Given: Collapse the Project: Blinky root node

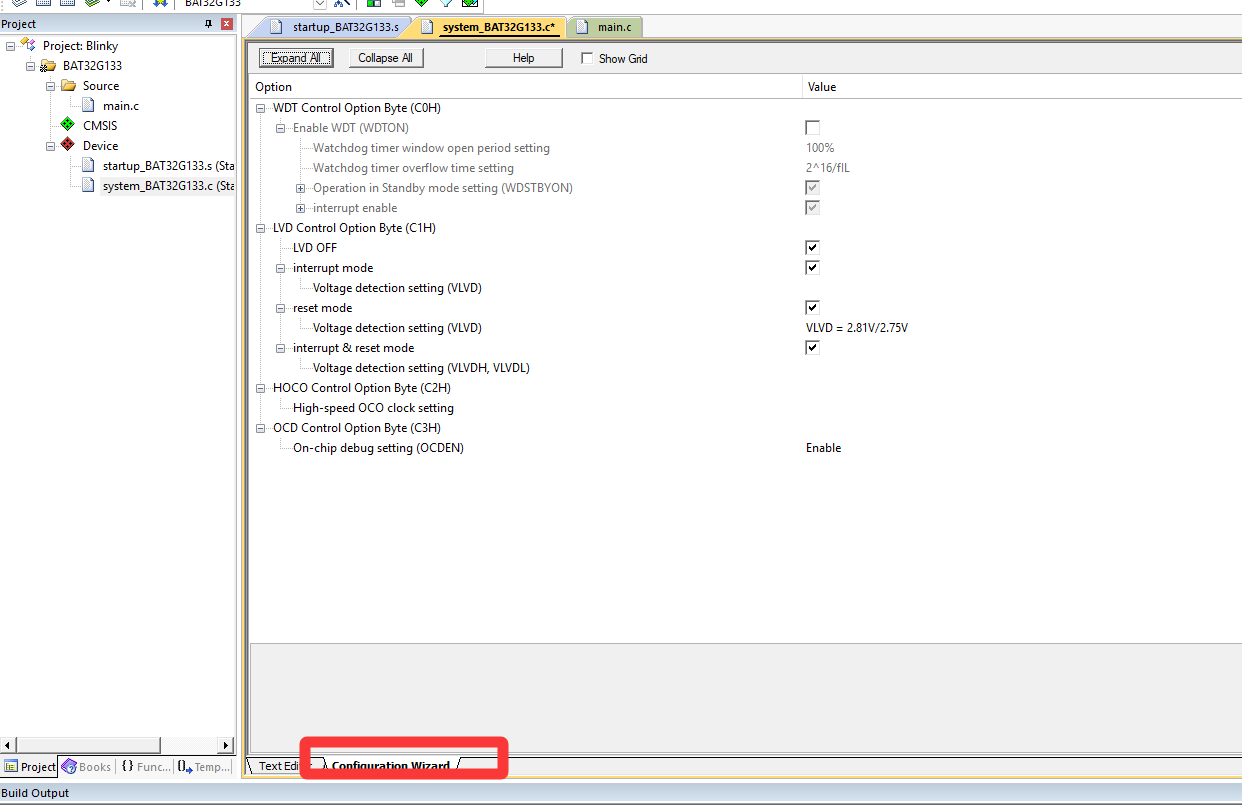Looking at the screenshot, I should coord(10,46).
